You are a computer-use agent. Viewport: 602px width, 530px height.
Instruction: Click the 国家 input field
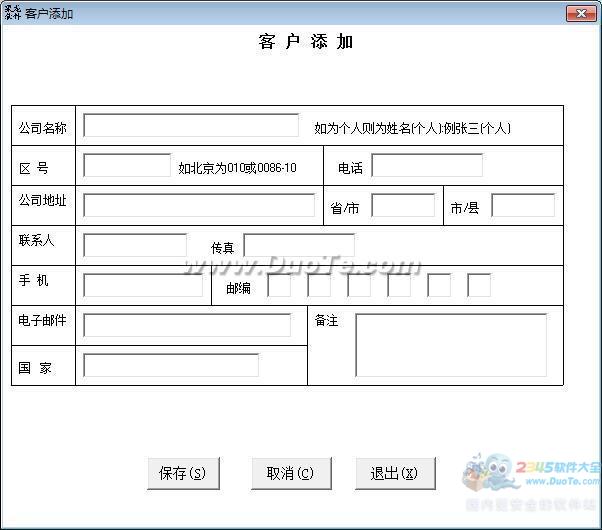(x=171, y=365)
